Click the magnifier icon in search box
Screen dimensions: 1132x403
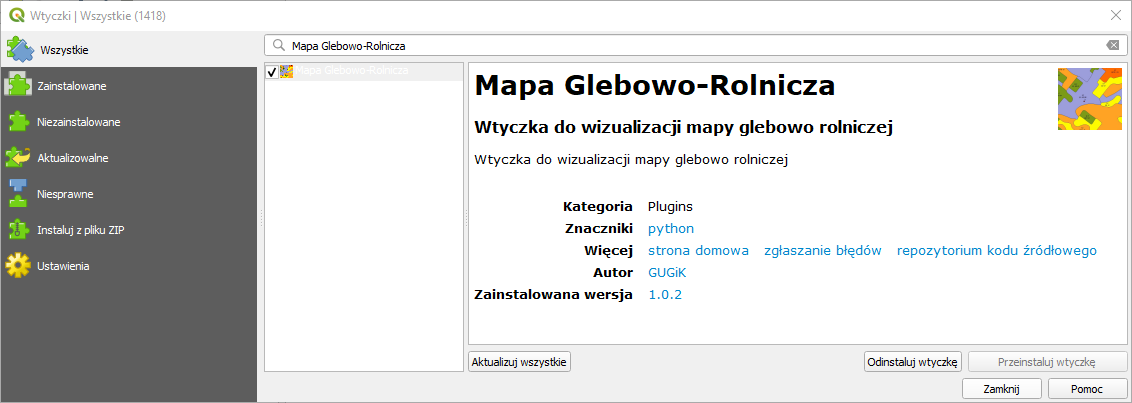(x=278, y=46)
